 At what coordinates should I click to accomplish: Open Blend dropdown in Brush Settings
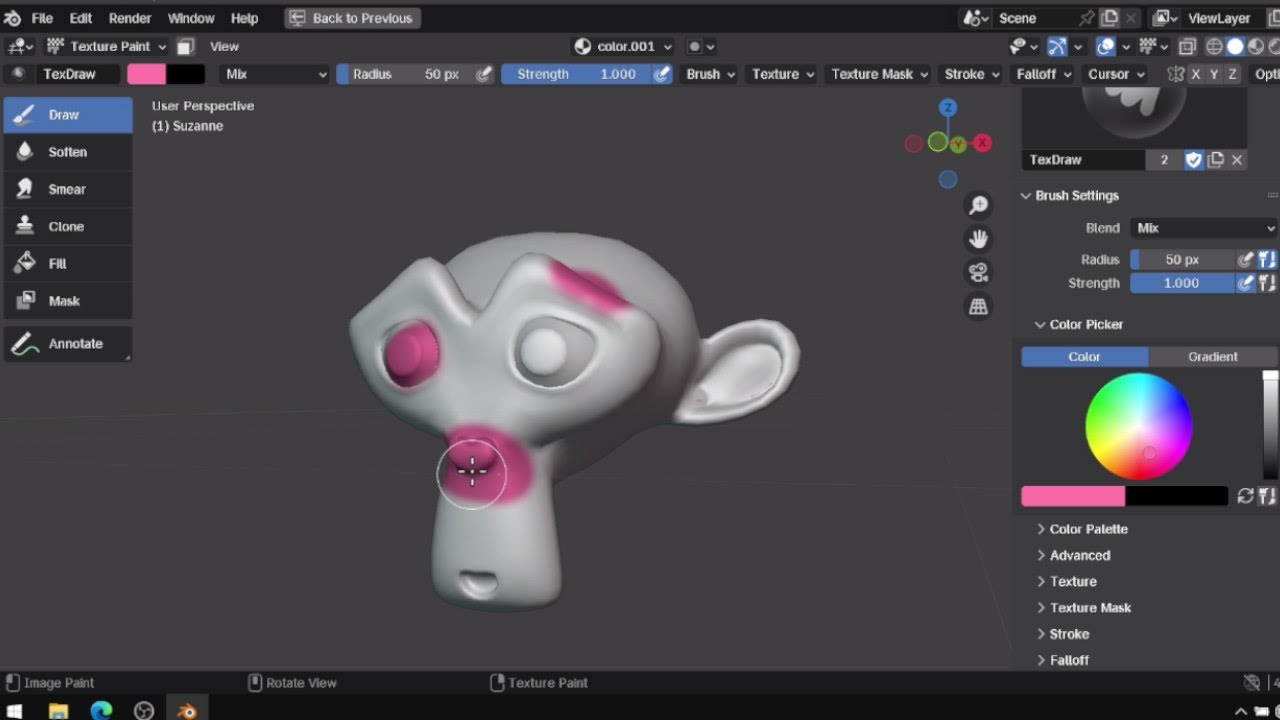point(1204,228)
